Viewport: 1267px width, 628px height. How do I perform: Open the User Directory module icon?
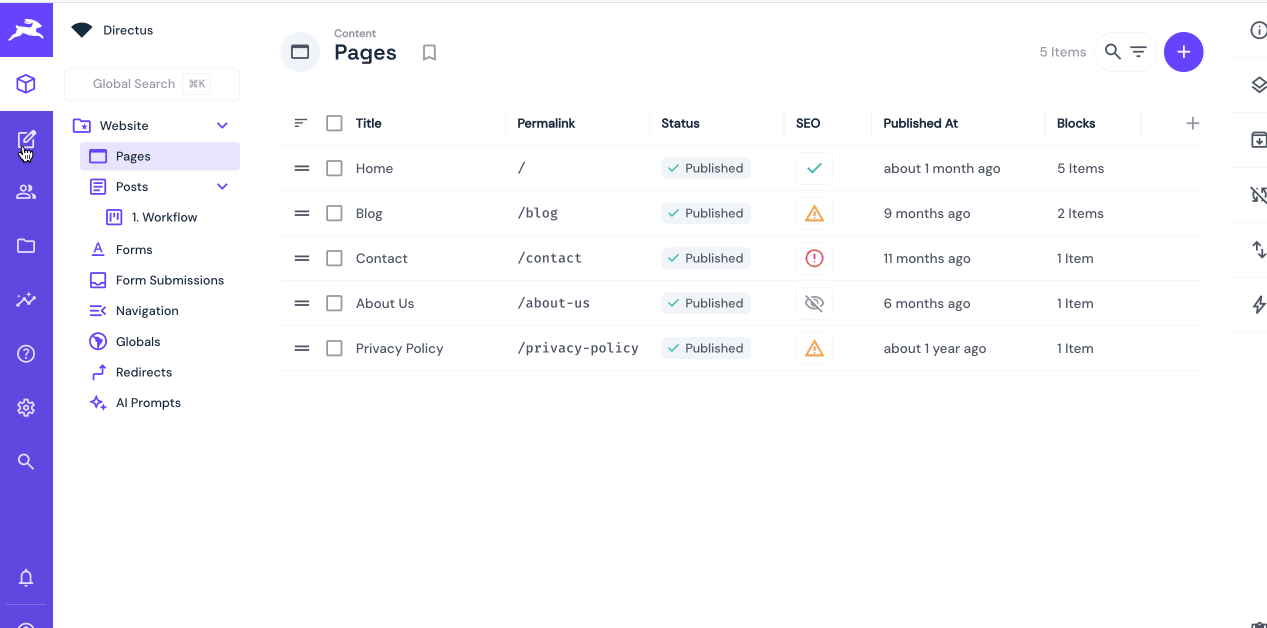click(x=26, y=192)
